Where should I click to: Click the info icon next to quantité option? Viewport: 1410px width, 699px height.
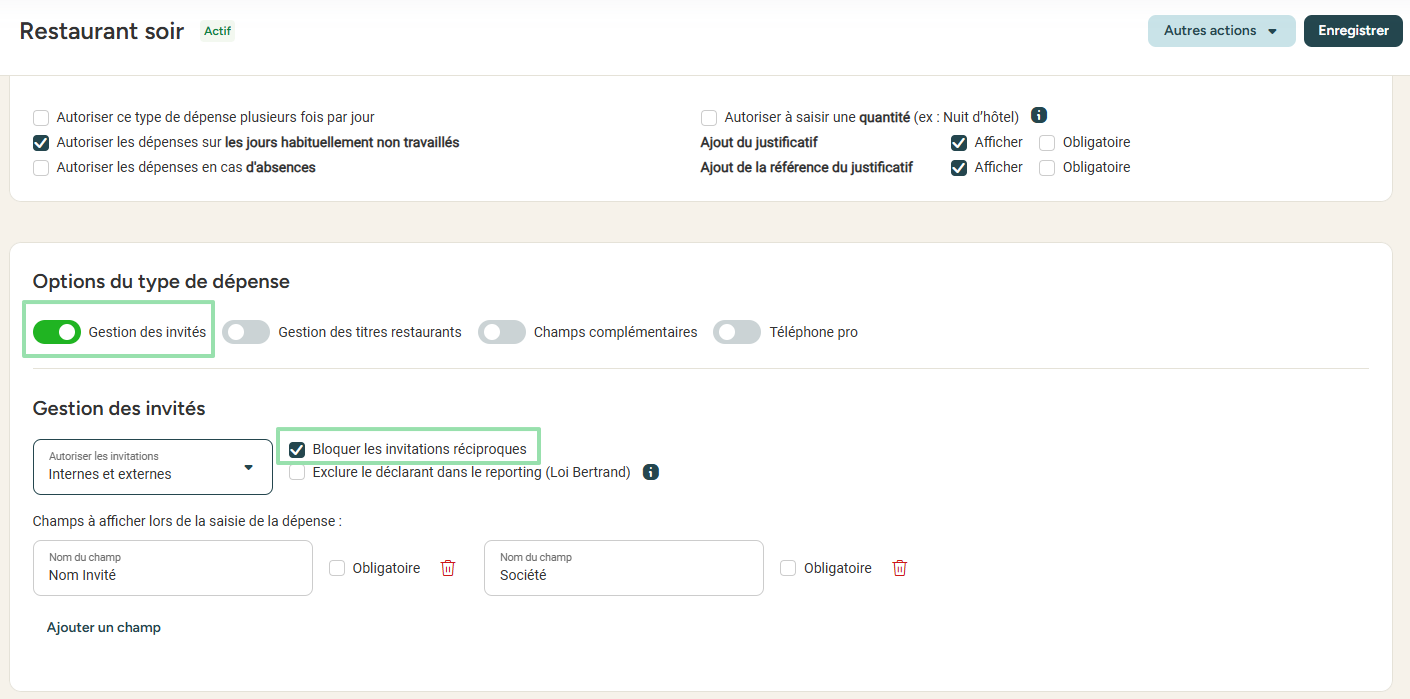[x=1039, y=116]
